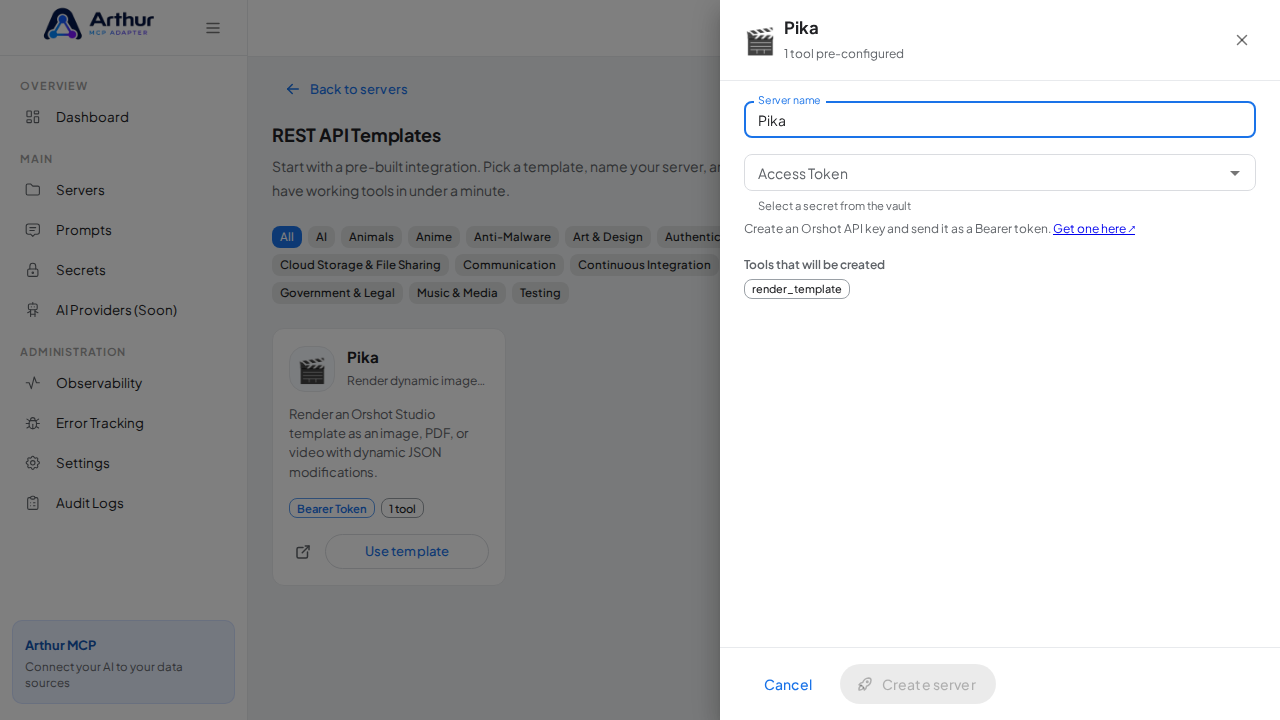Click the Arthur MCP Adapter logo
The height and width of the screenshot is (720, 1280).
(99, 24)
